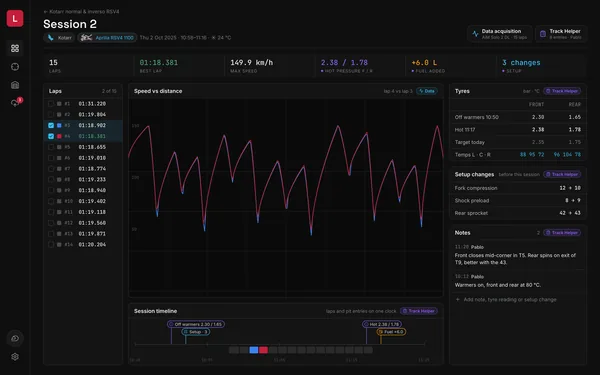Click the Temps L · C · R row
The height and width of the screenshot is (375, 600).
coord(518,155)
